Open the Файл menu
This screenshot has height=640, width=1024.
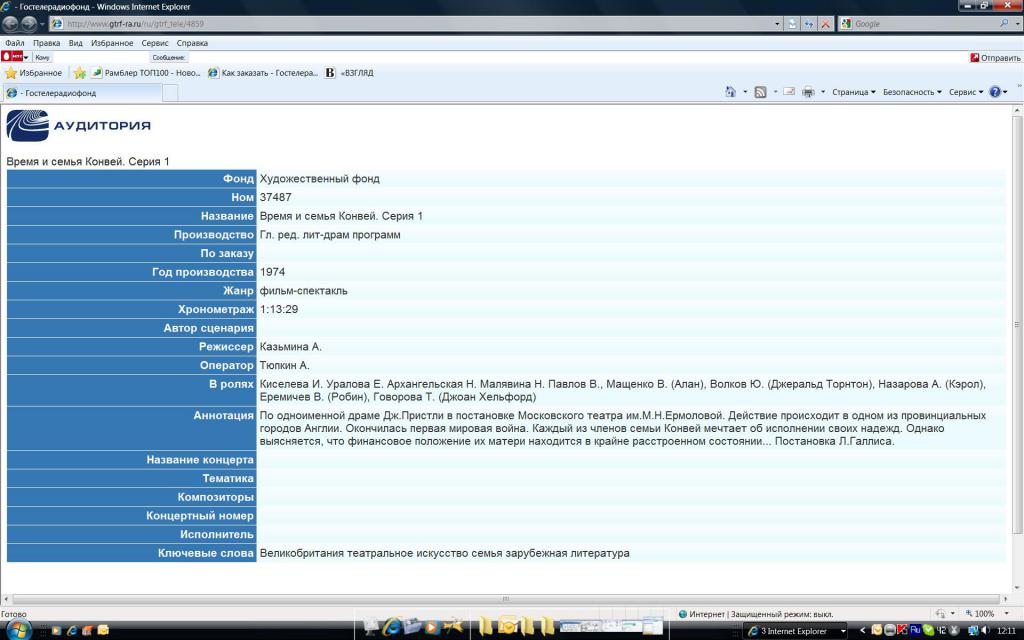click(x=15, y=43)
